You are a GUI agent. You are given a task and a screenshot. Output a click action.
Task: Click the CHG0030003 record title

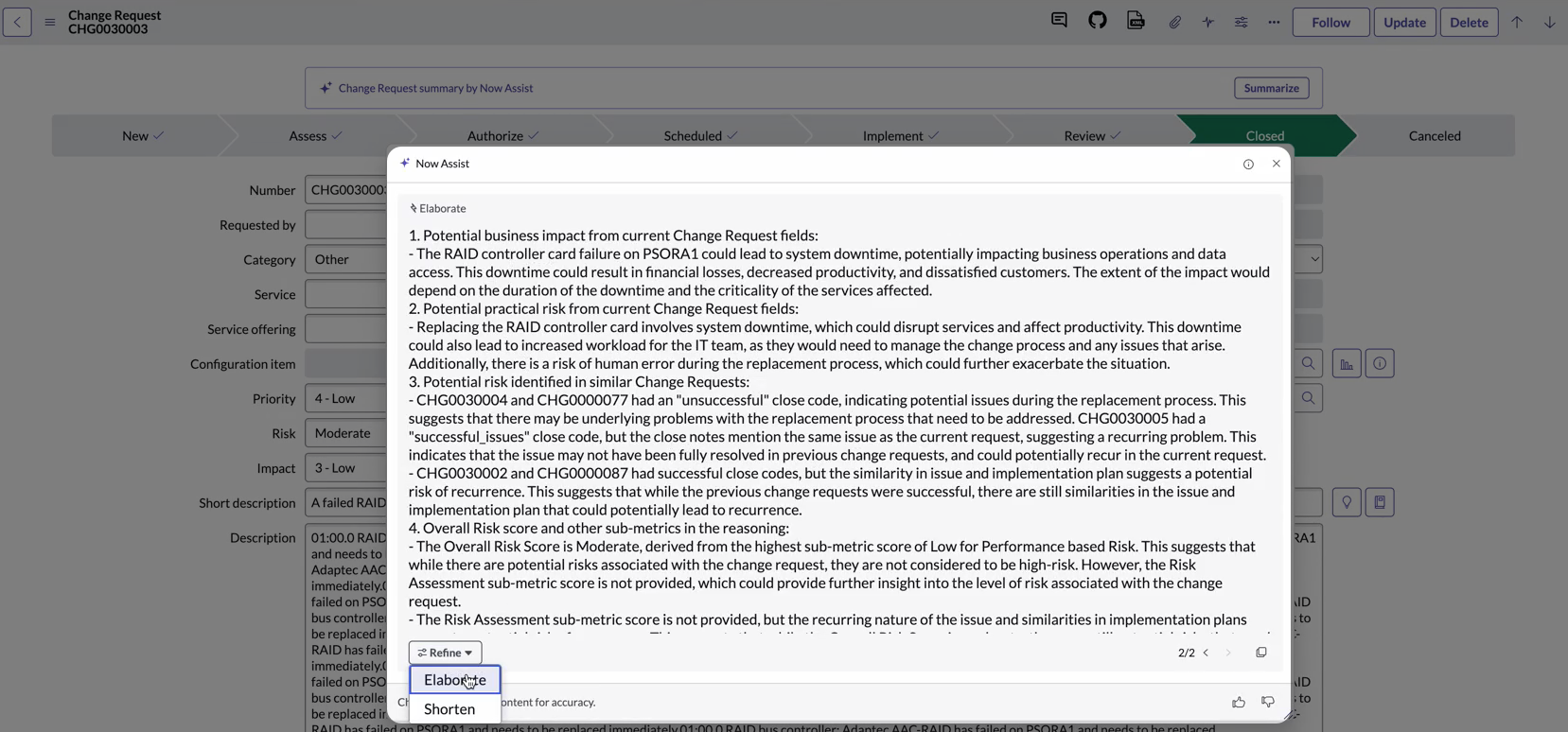pyautogui.click(x=108, y=29)
